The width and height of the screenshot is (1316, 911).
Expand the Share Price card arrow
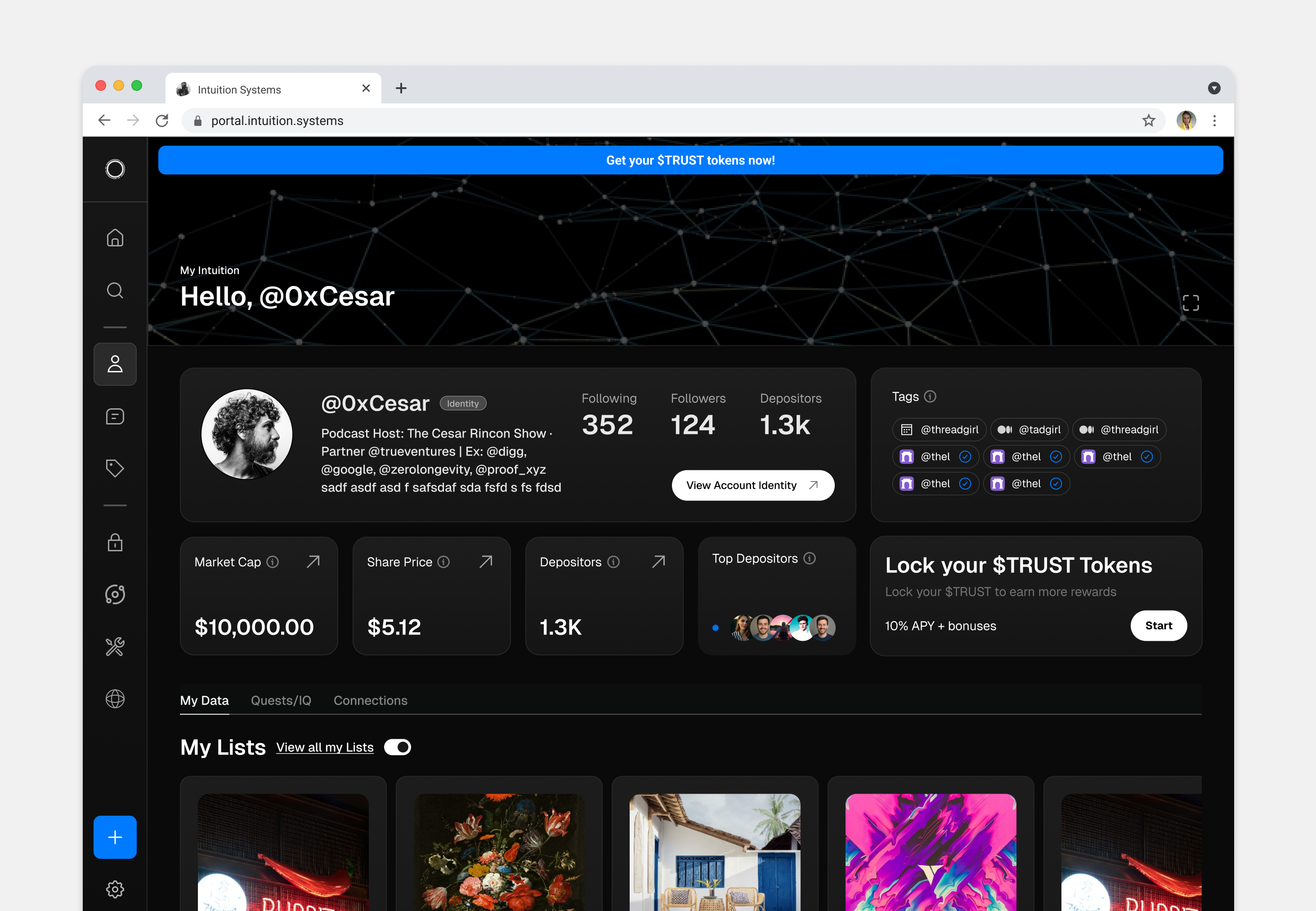tap(486, 562)
